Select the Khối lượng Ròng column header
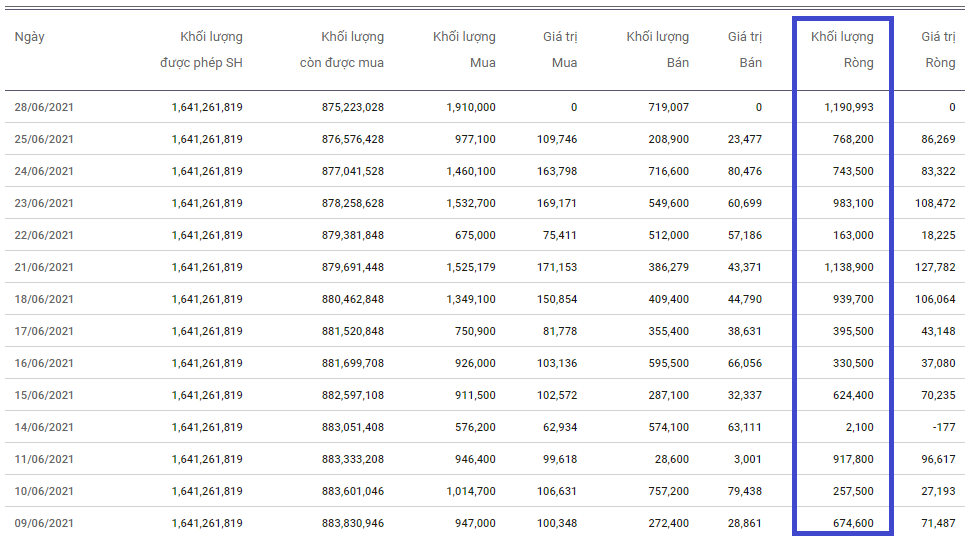This screenshot has width=980, height=537. point(842,50)
